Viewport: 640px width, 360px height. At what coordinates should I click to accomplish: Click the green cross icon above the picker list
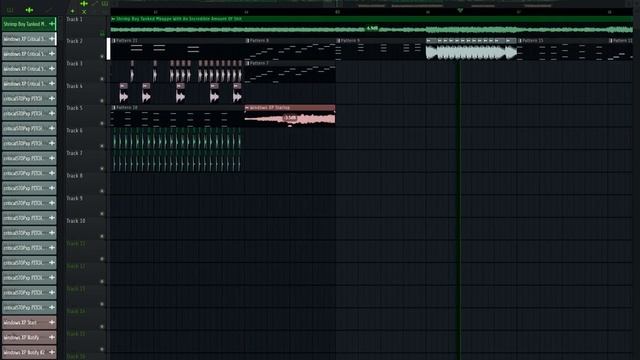pyautogui.click(x=29, y=10)
